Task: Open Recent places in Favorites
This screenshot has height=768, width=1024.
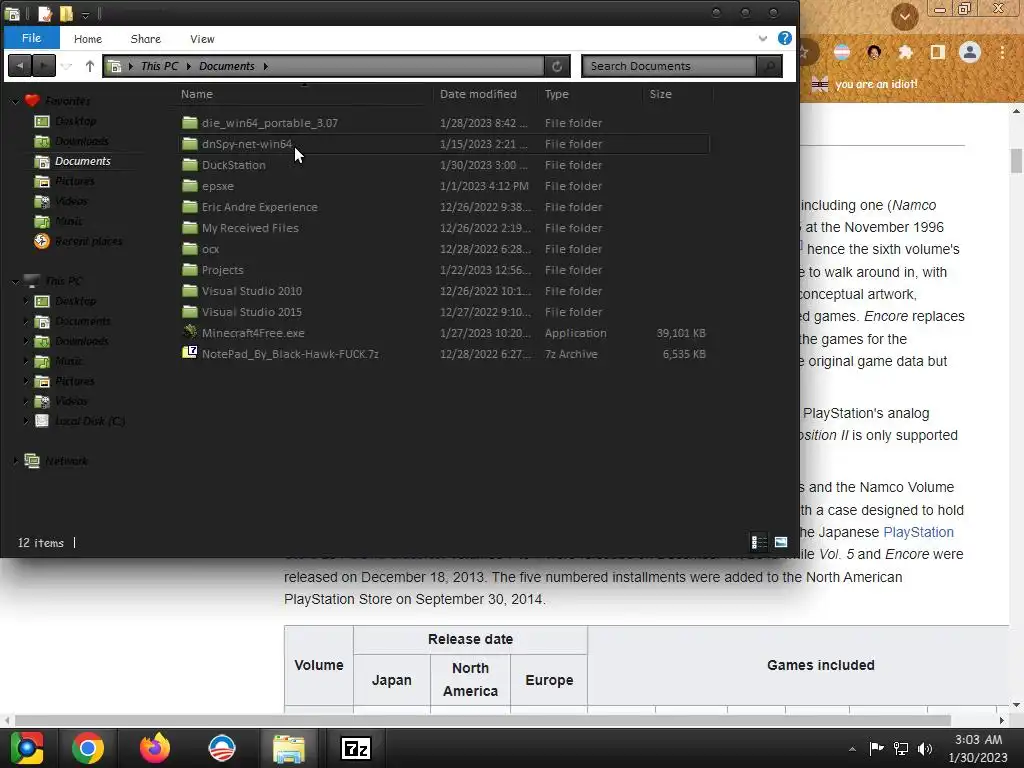Action: [78, 241]
